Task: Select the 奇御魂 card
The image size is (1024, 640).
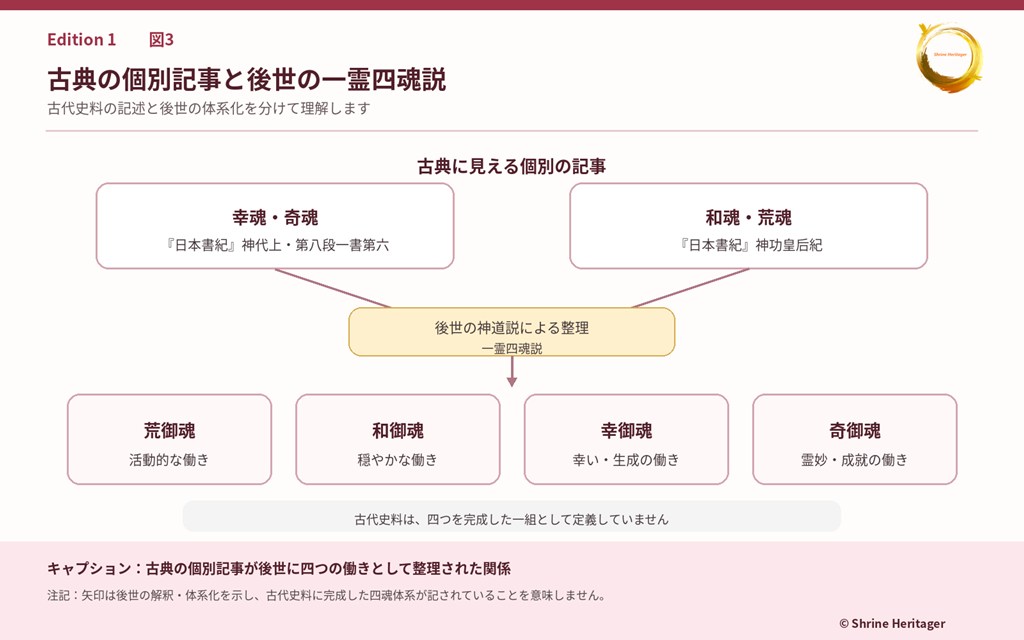Action: tap(855, 440)
